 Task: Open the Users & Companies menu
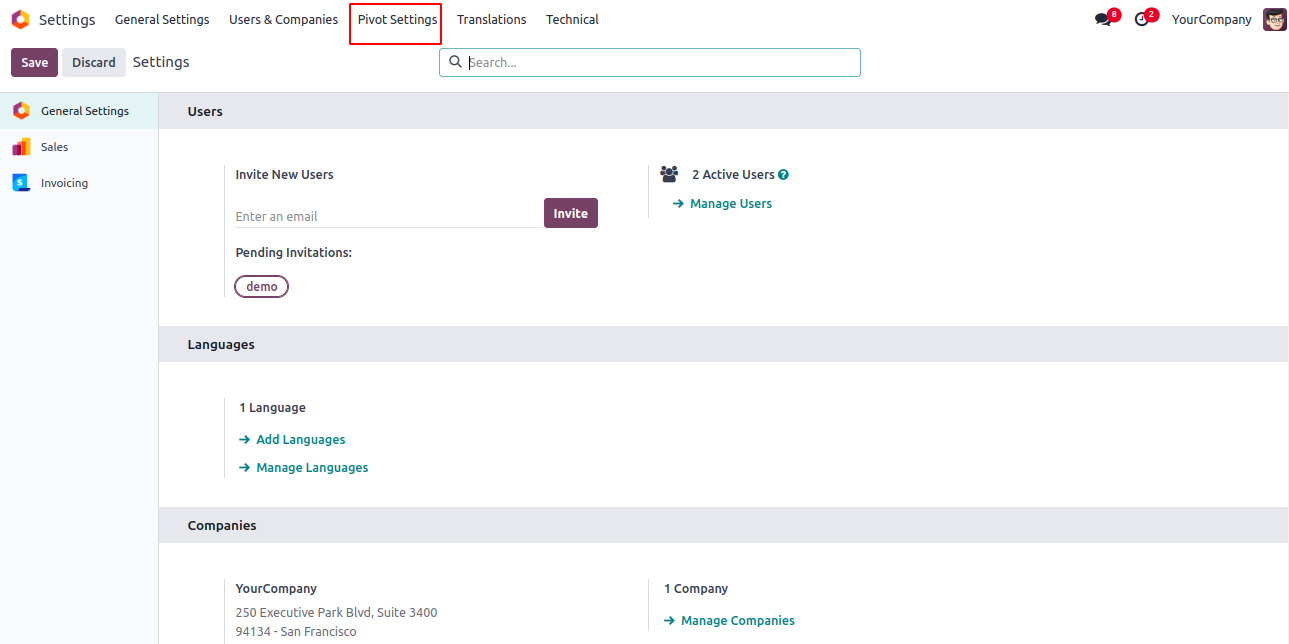tap(283, 20)
